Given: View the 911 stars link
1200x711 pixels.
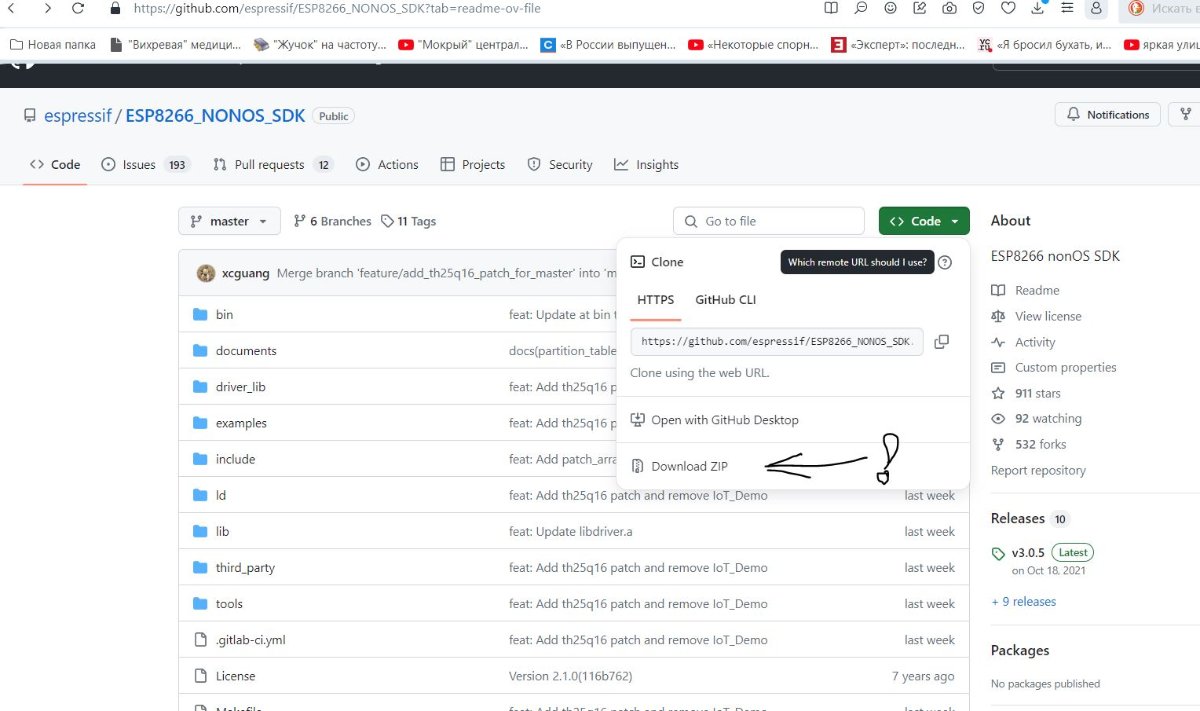Looking at the screenshot, I should (x=1038, y=393).
